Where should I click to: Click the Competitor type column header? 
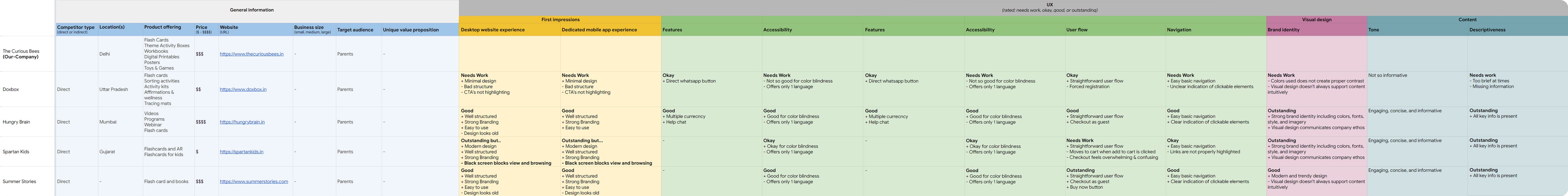click(x=75, y=28)
